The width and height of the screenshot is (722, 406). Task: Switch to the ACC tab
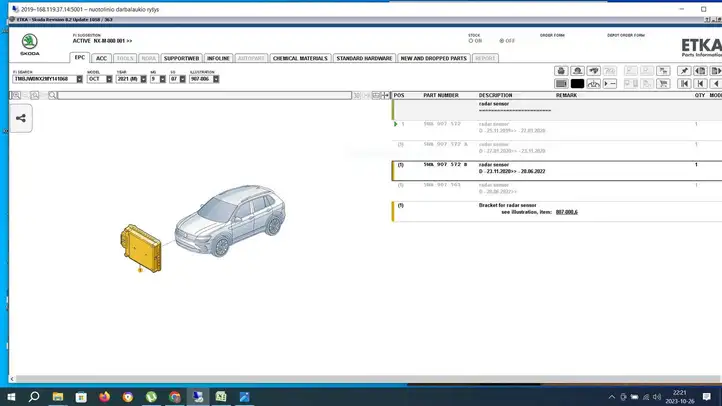101,58
